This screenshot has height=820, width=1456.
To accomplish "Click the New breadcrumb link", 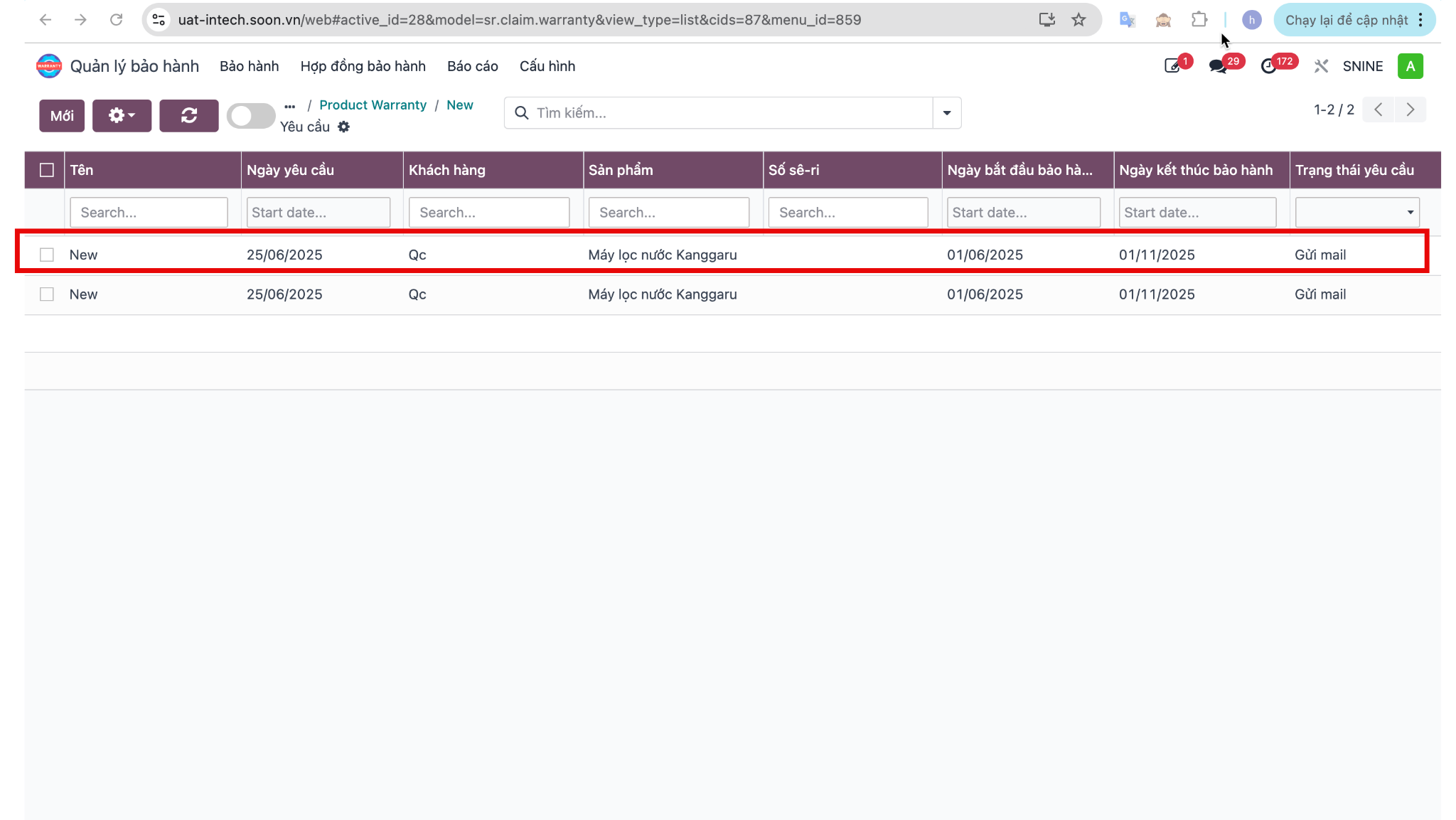I will click(x=460, y=105).
